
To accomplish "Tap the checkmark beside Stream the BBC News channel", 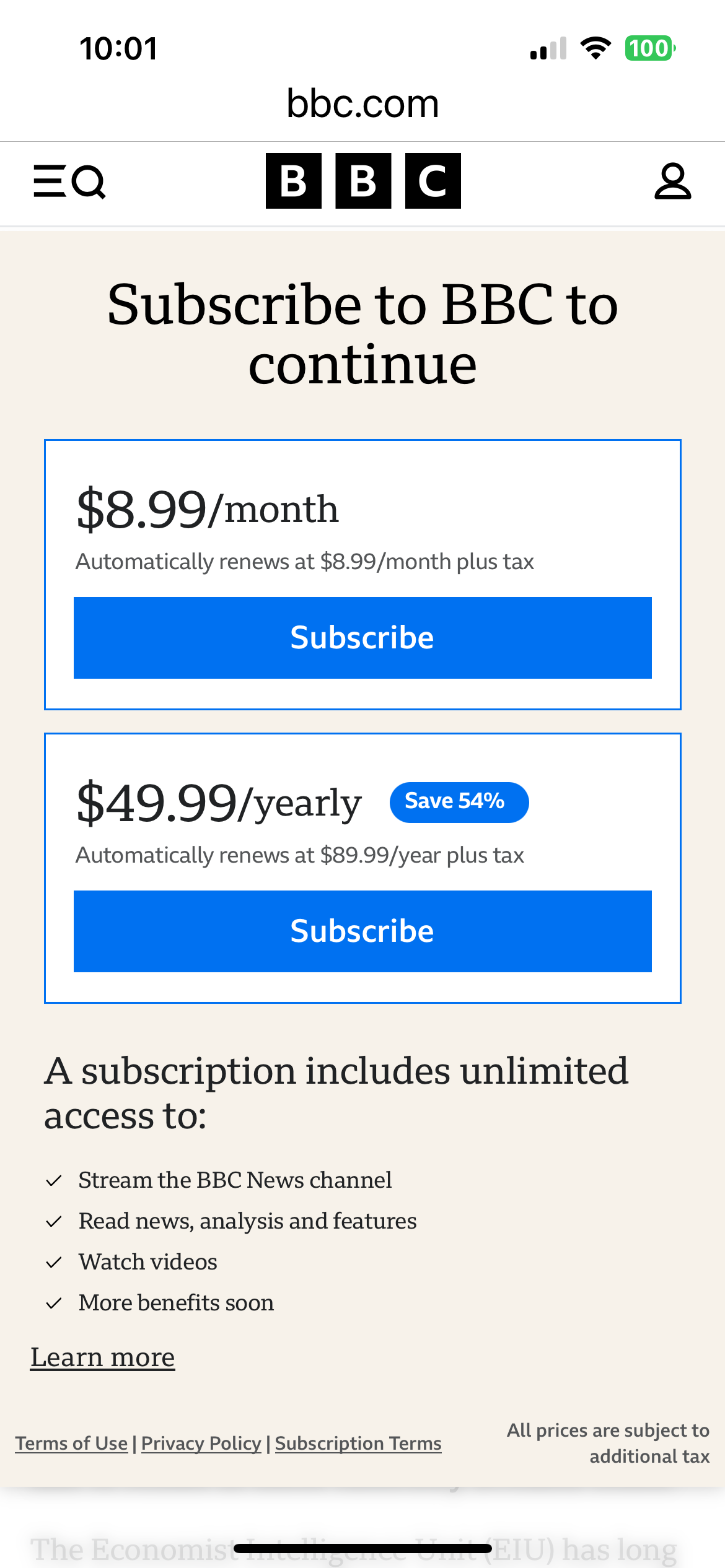I will [54, 1180].
